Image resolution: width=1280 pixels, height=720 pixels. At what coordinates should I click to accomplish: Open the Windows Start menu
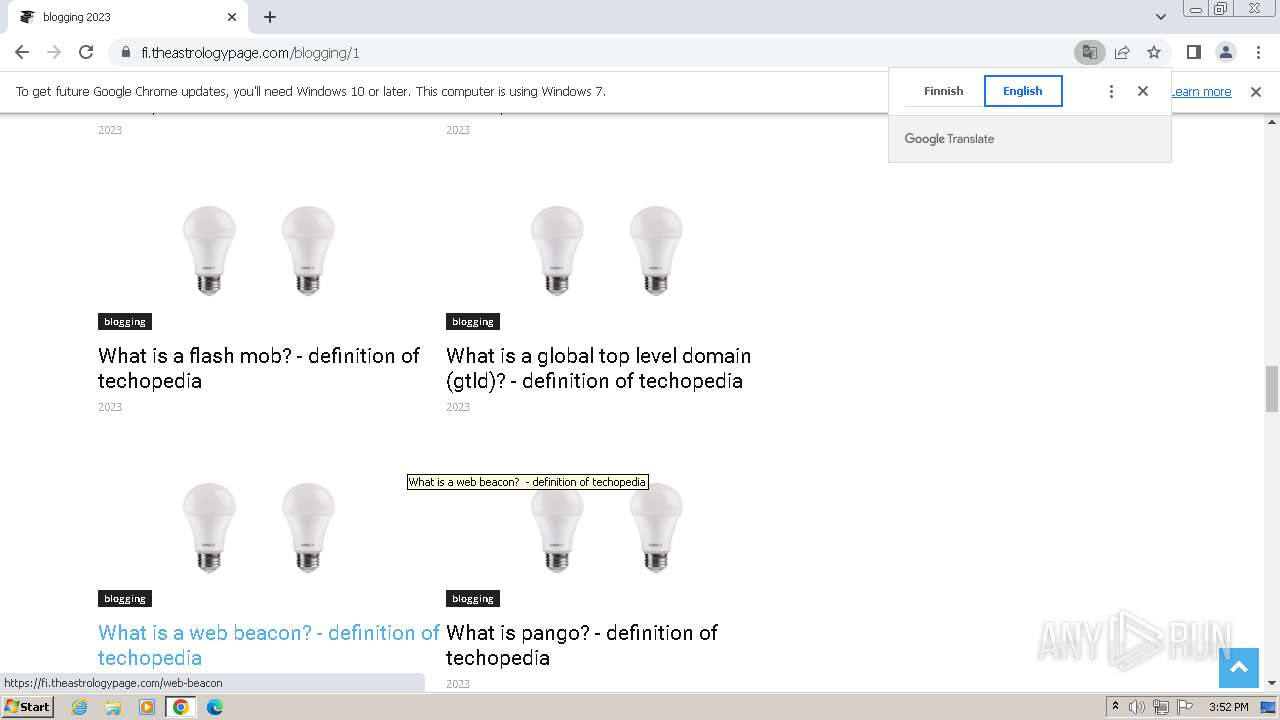pyautogui.click(x=27, y=706)
